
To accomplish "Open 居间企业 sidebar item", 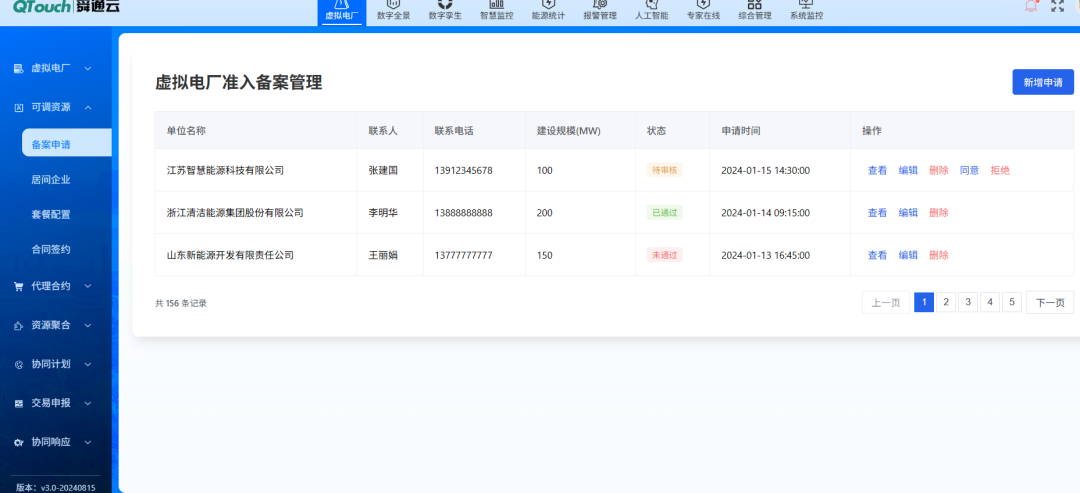I will 51,180.
